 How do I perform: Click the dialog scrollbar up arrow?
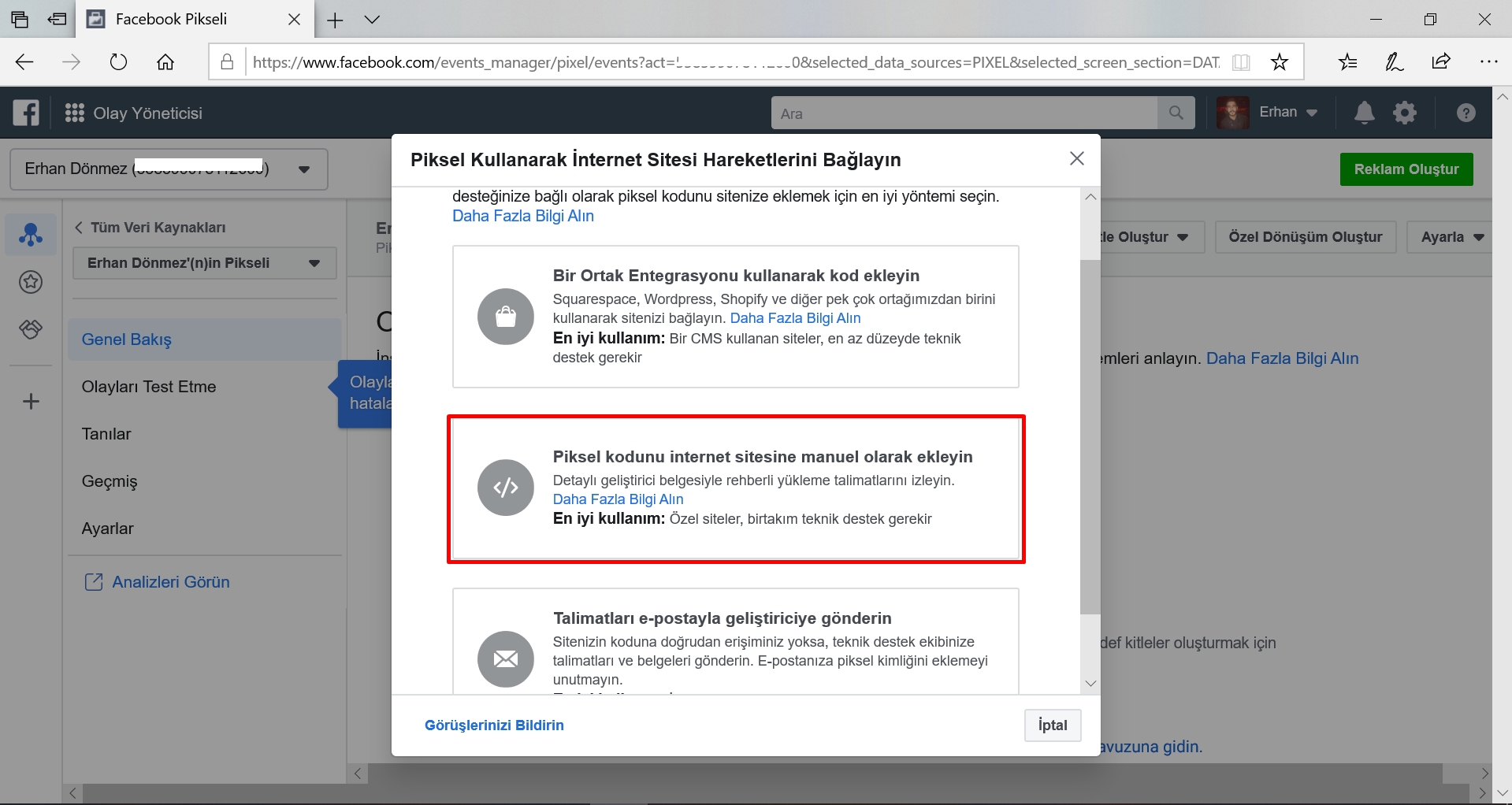pyautogui.click(x=1090, y=197)
